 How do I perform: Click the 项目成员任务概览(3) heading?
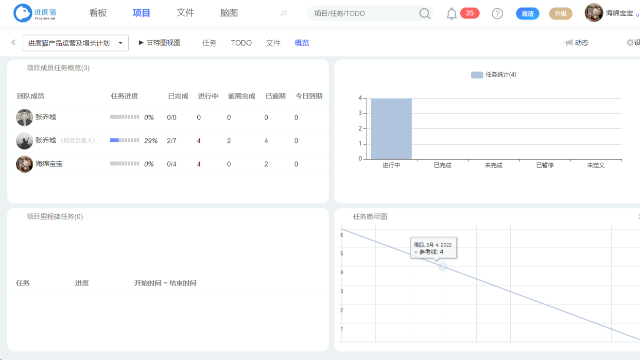click(x=58, y=68)
